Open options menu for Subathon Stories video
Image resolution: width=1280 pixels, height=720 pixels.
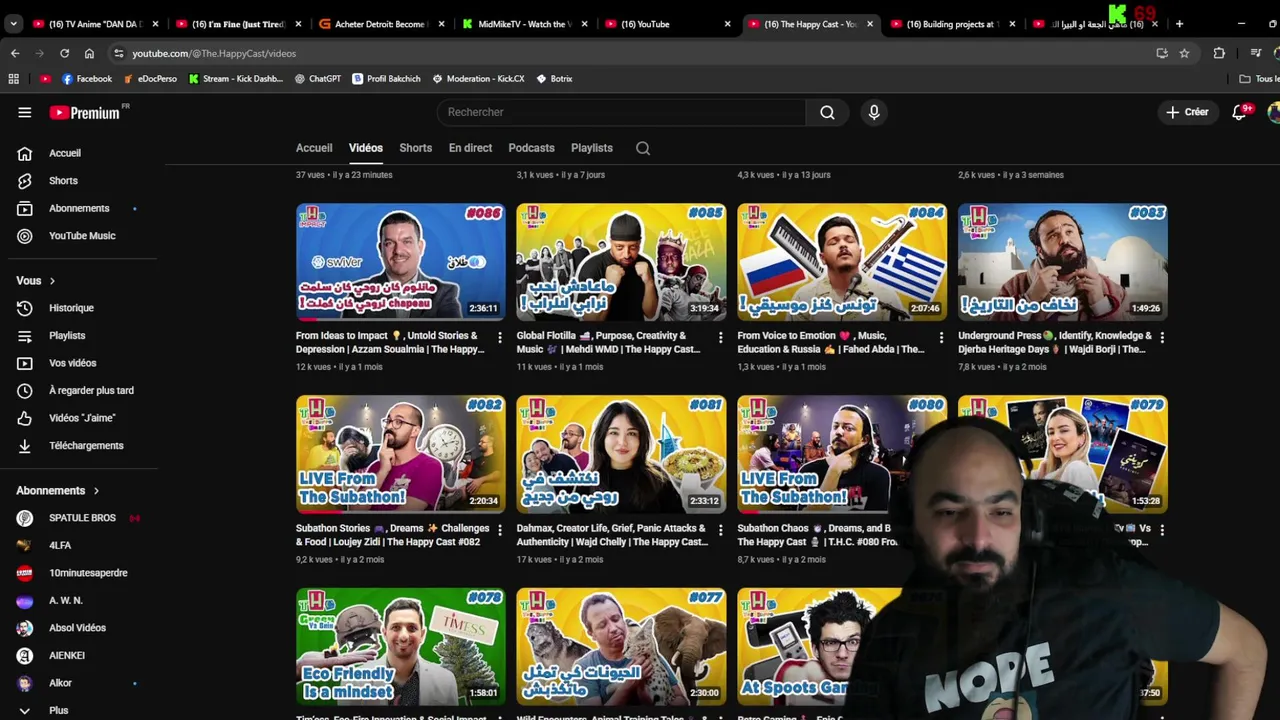[500, 530]
